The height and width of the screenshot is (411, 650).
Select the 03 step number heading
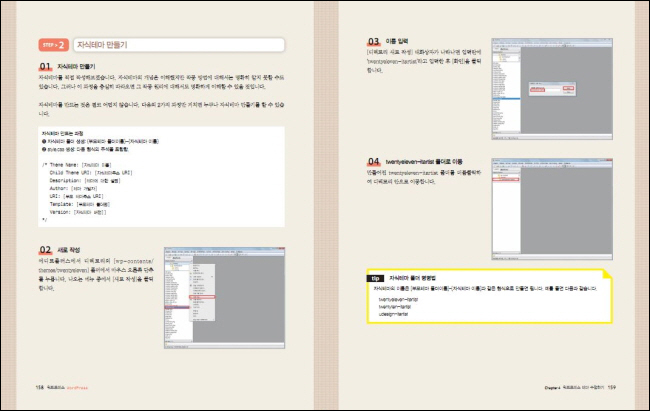[x=373, y=42]
